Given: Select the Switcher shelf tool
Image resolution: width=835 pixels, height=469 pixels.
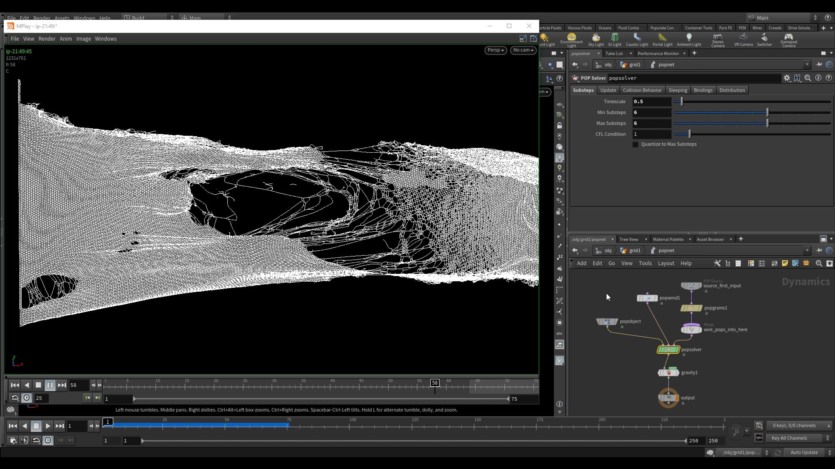Looking at the screenshot, I should [x=764, y=39].
